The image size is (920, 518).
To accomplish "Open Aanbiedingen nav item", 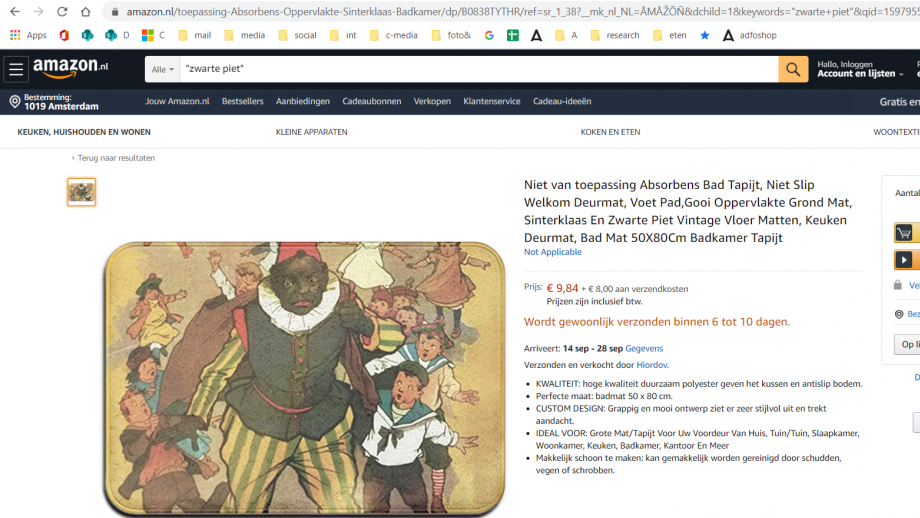I will coord(303,101).
